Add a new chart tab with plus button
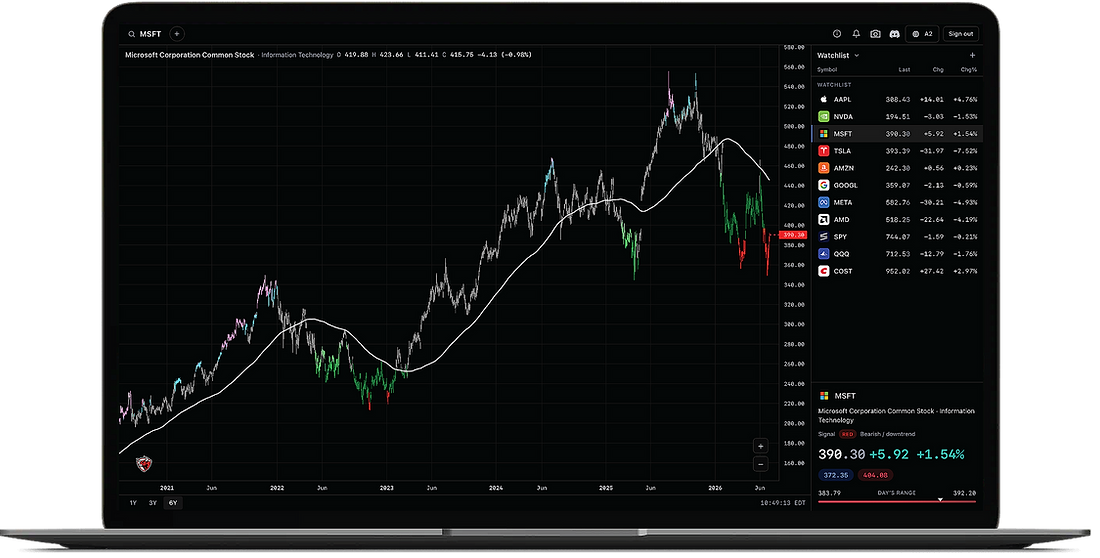Screen dimensions: 1100x558 pos(177,34)
